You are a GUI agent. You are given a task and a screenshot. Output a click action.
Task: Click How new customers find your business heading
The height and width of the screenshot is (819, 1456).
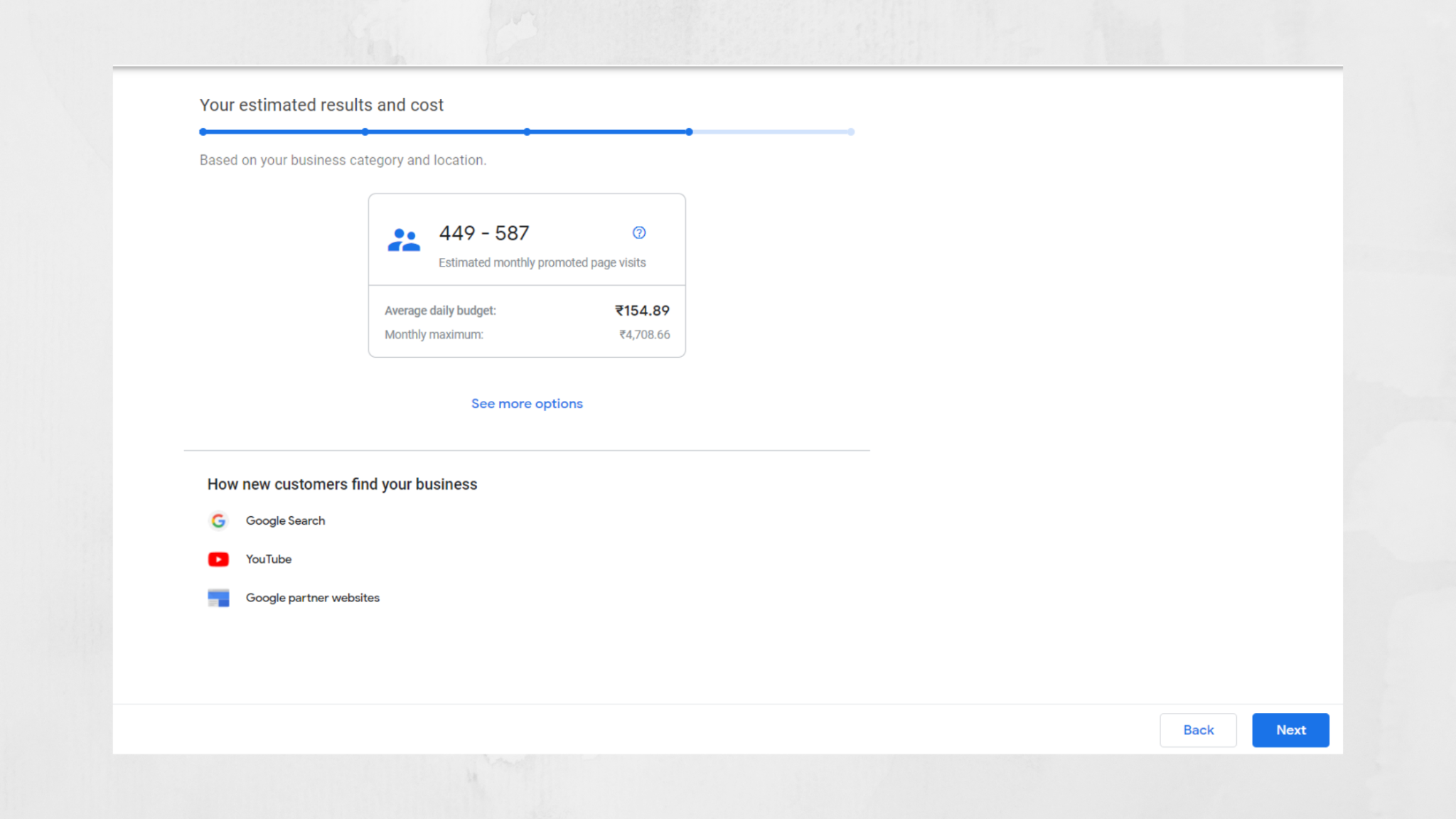[342, 484]
